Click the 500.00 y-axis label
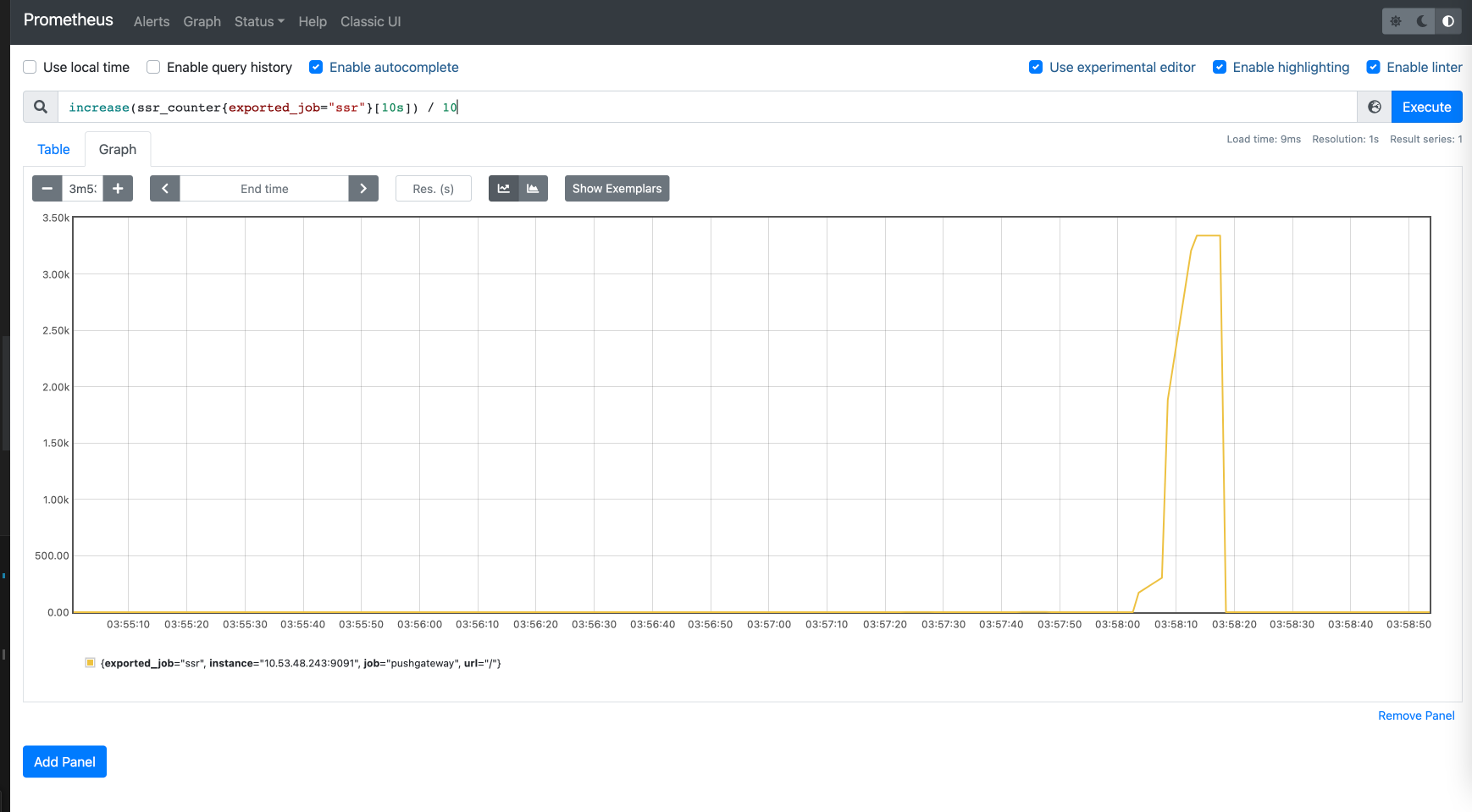This screenshot has height=812, width=1472. [52, 555]
